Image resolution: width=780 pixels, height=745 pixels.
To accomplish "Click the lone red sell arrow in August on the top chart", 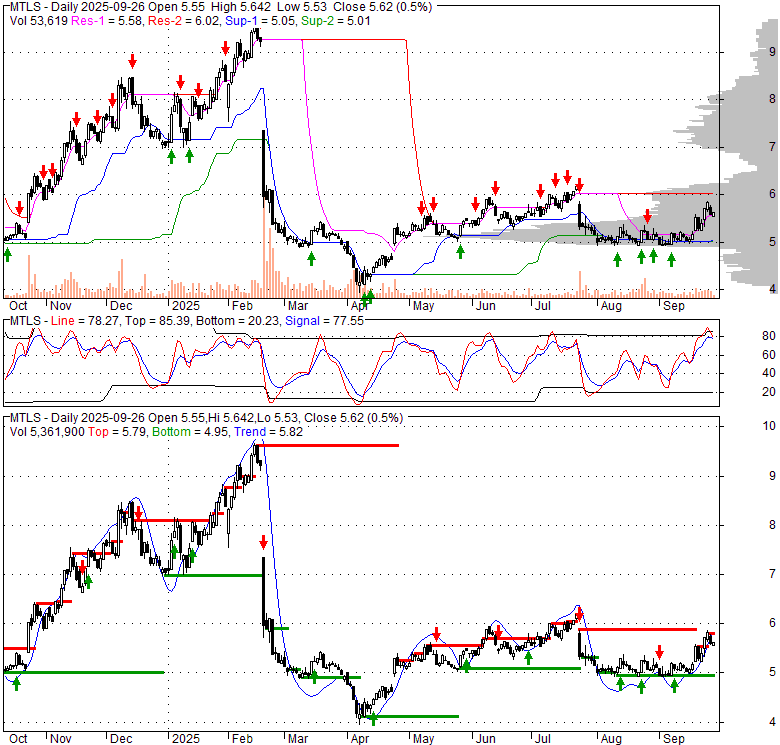I will pyautogui.click(x=647, y=216).
